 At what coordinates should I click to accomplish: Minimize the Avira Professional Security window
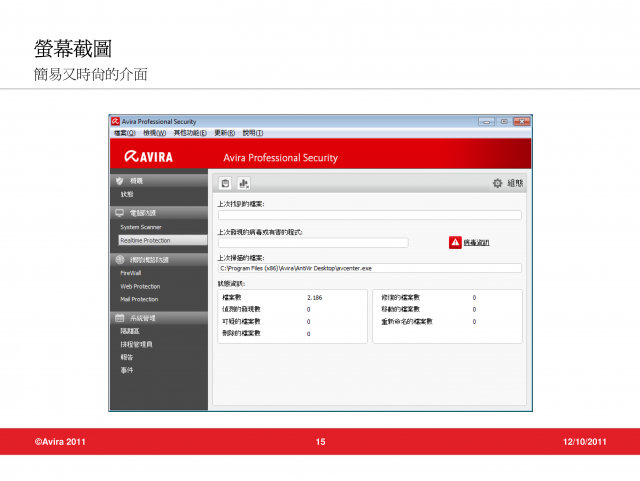click(x=487, y=121)
